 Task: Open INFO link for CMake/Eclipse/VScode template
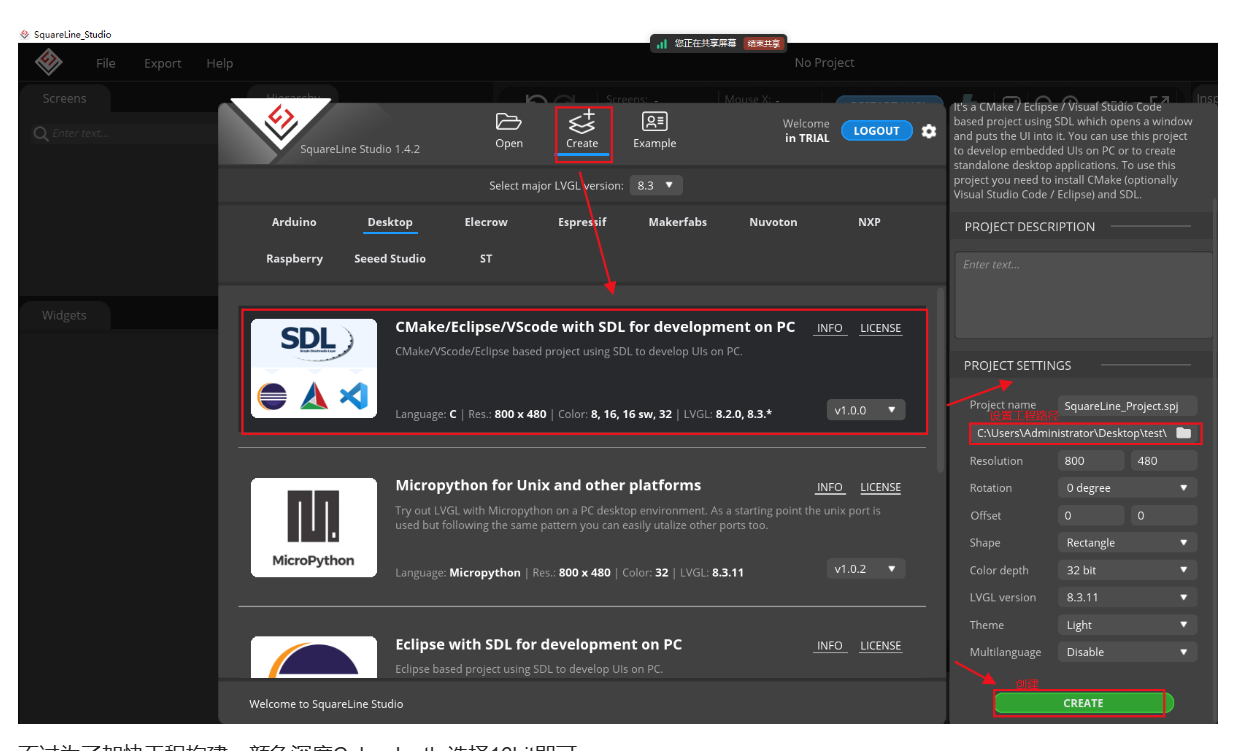pos(829,328)
